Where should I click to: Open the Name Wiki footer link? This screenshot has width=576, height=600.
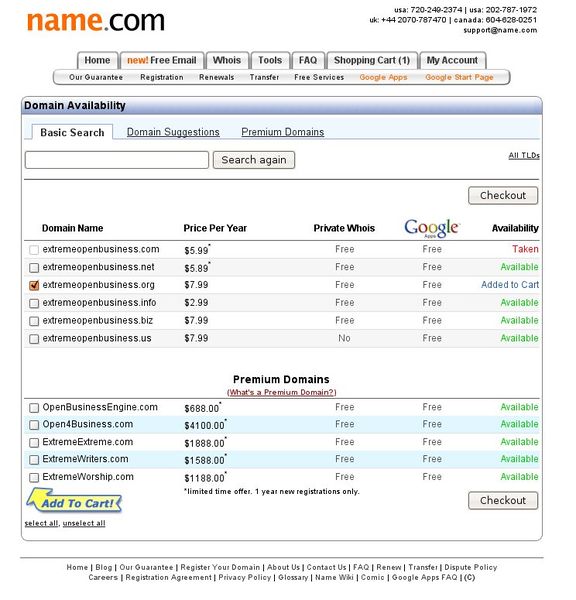pyautogui.click(x=334, y=577)
